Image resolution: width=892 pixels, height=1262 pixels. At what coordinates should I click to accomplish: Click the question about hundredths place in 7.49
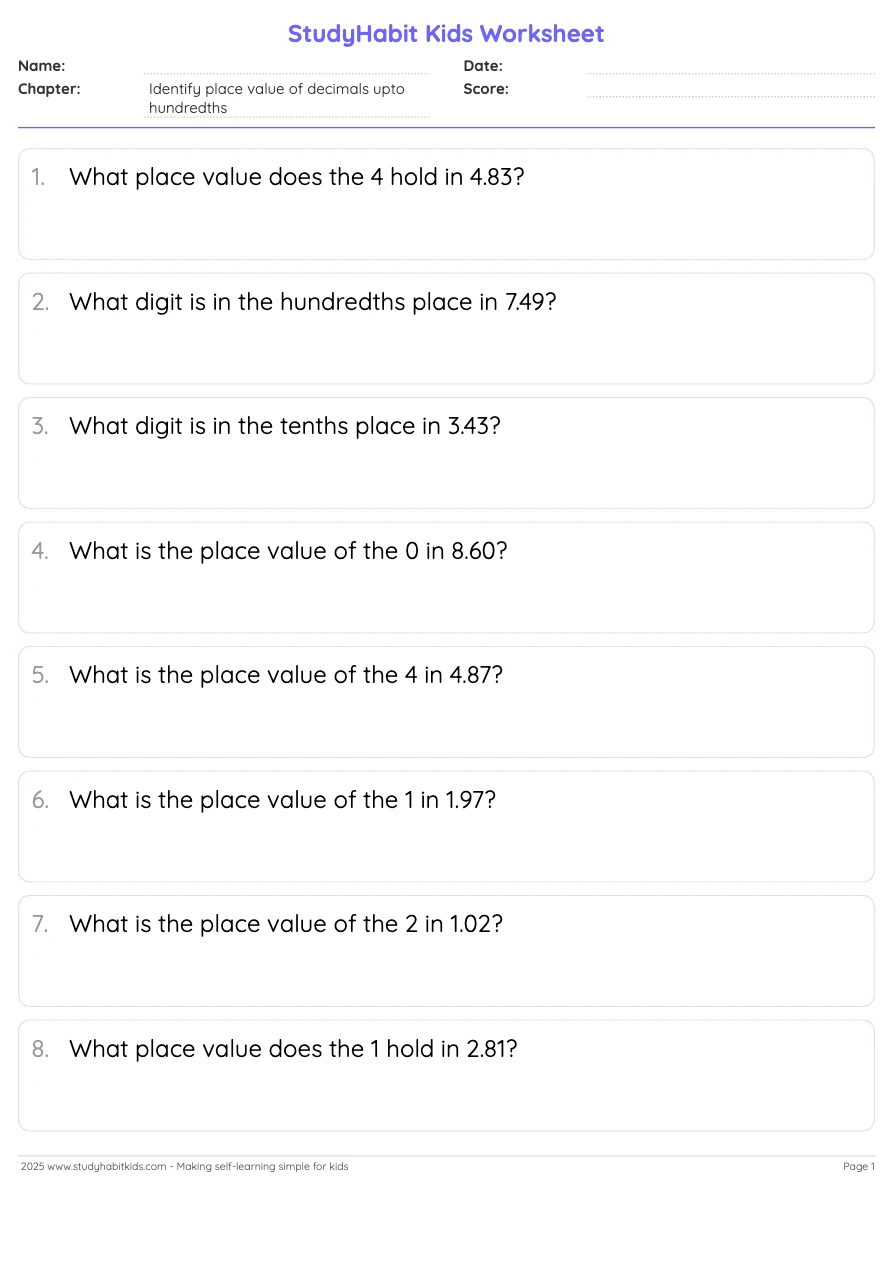[x=312, y=302]
